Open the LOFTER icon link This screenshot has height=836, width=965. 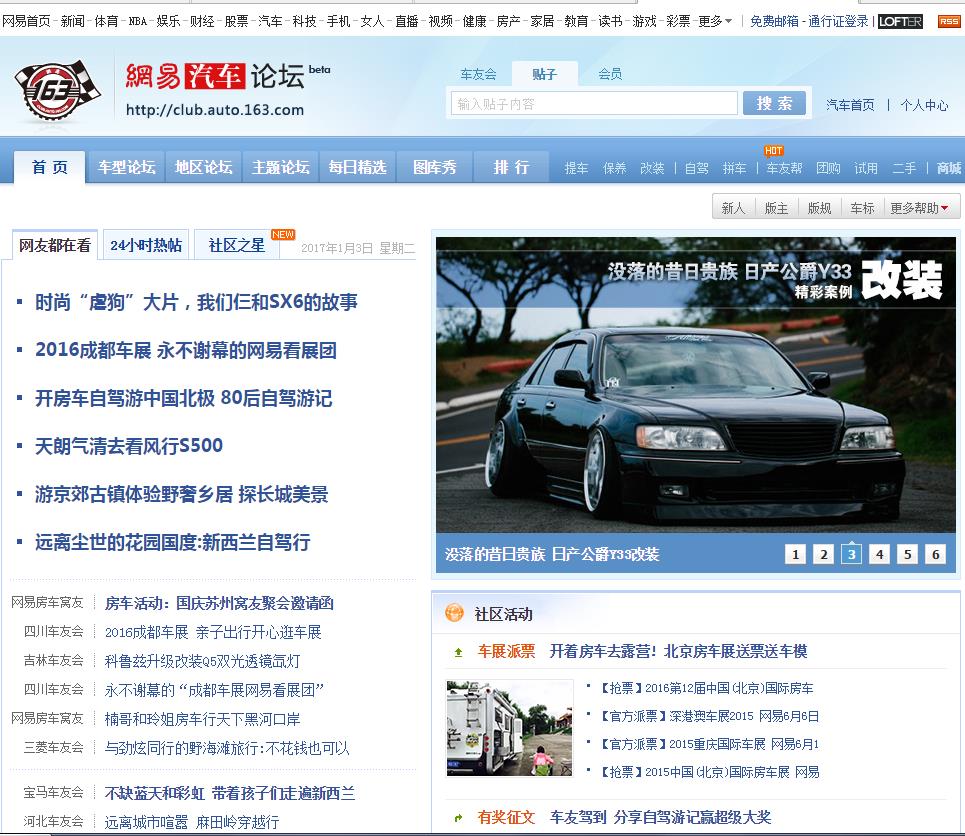(900, 22)
